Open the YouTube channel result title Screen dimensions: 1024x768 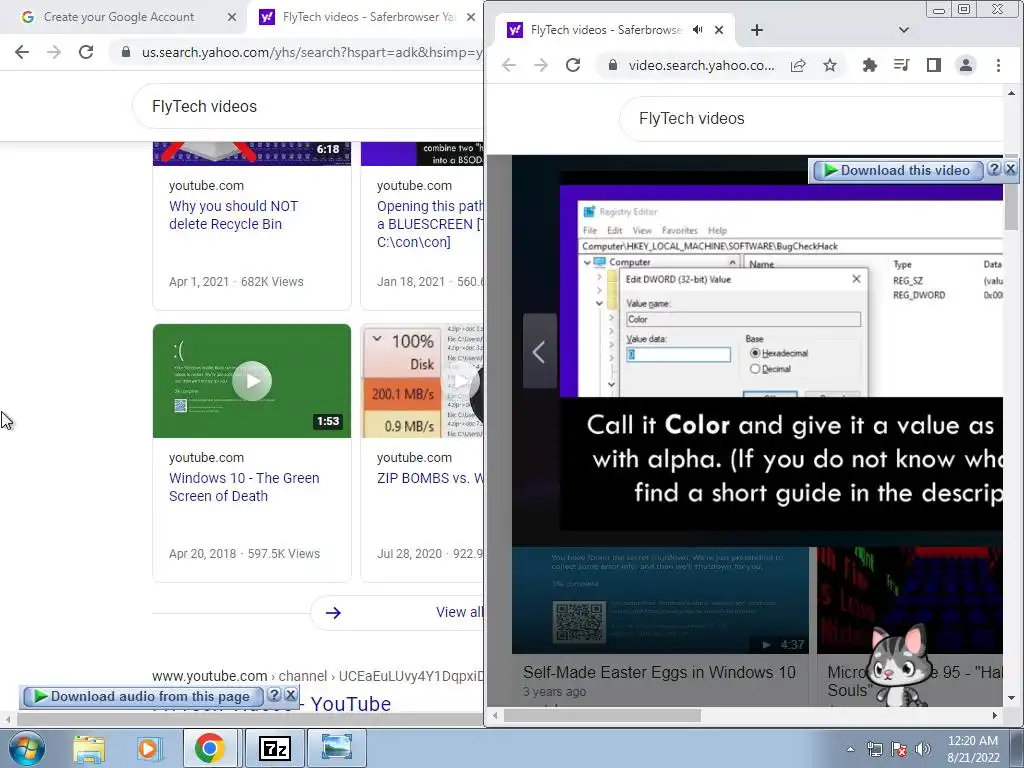pos(272,704)
